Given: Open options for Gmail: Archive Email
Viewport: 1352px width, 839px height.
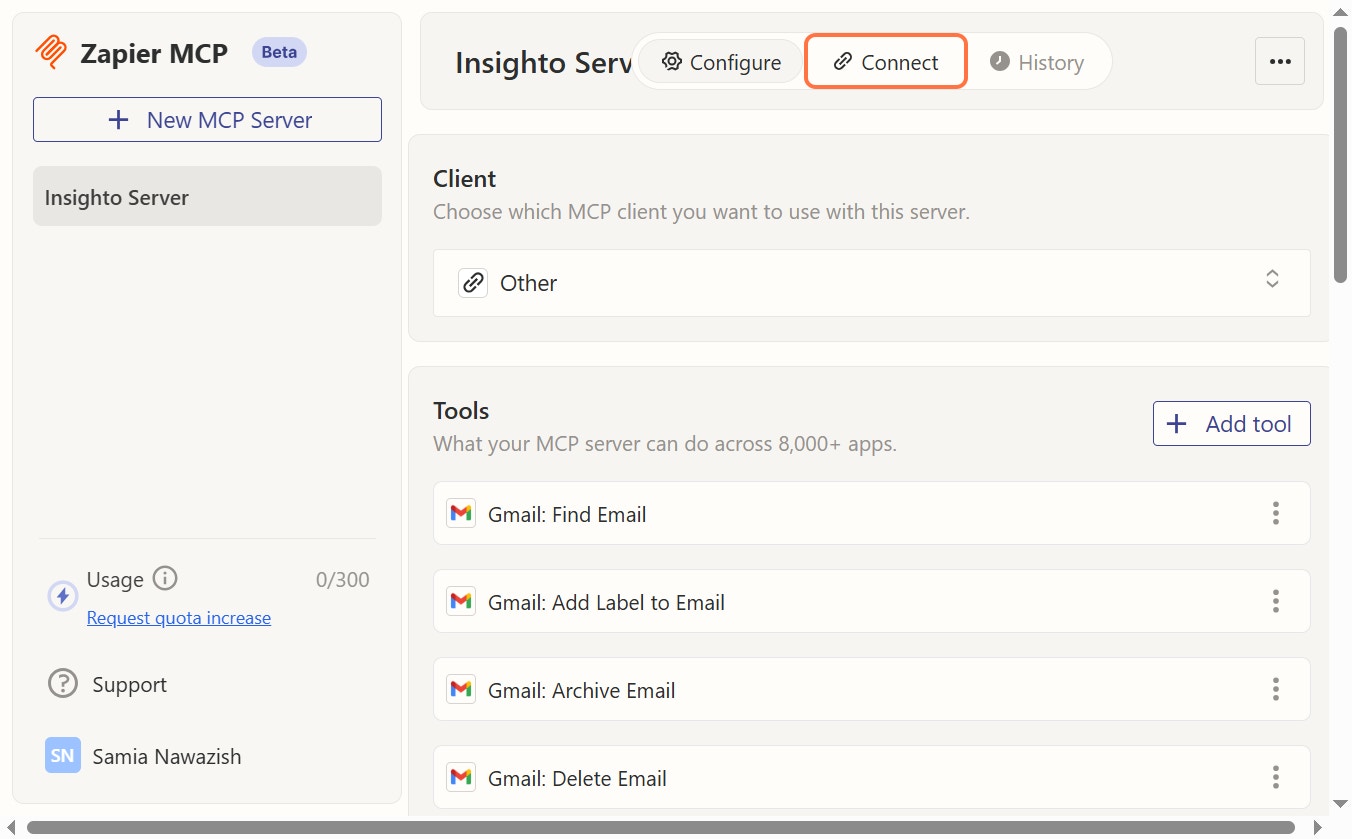Looking at the screenshot, I should [1276, 690].
